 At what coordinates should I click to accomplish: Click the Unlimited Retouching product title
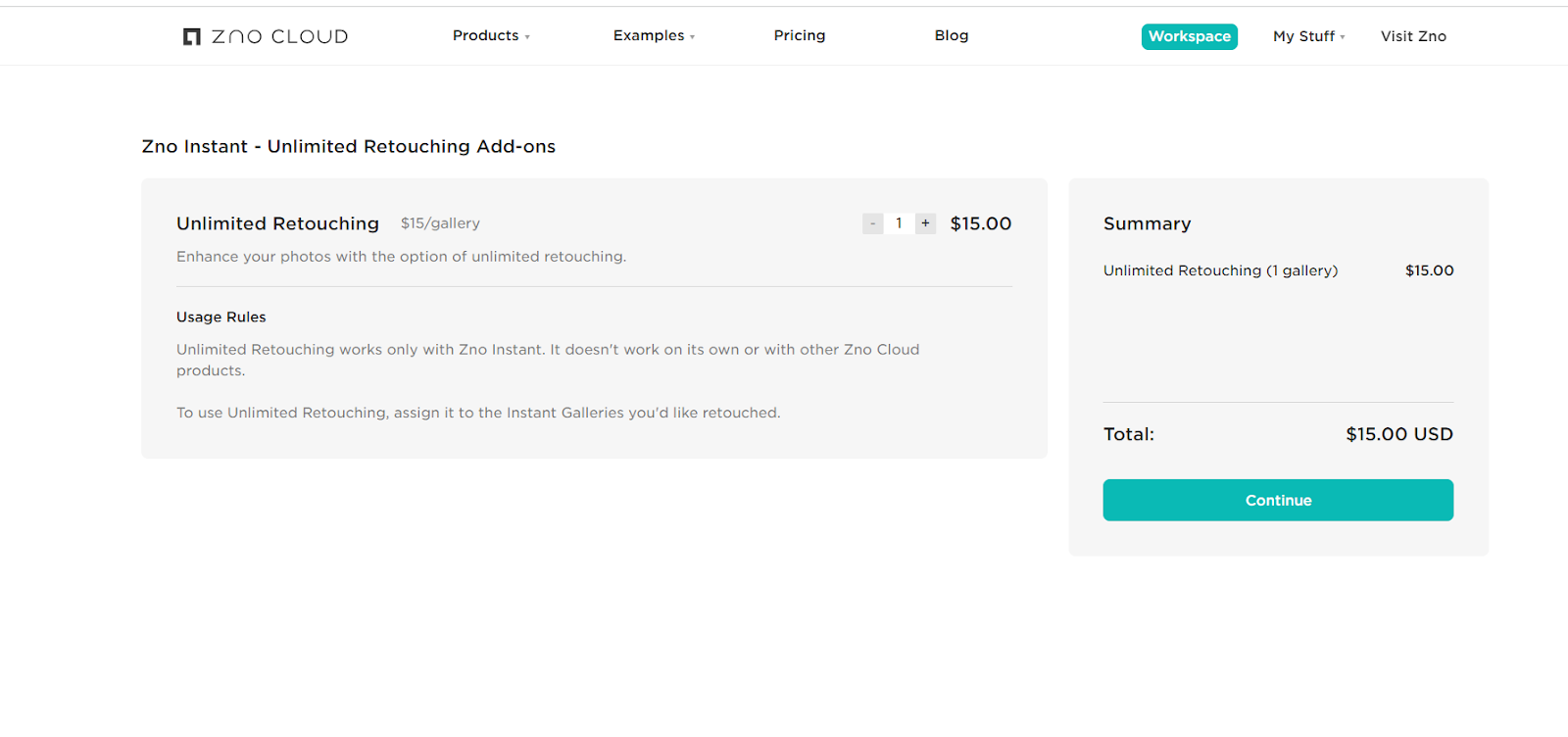pos(277,223)
